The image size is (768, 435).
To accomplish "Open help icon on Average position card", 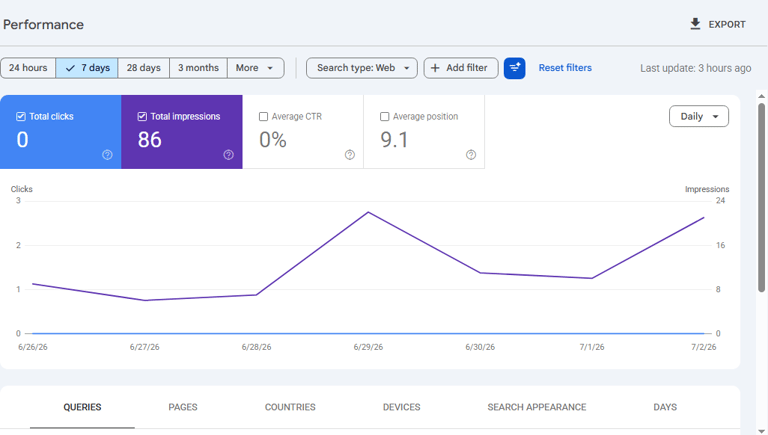I will pyautogui.click(x=471, y=155).
